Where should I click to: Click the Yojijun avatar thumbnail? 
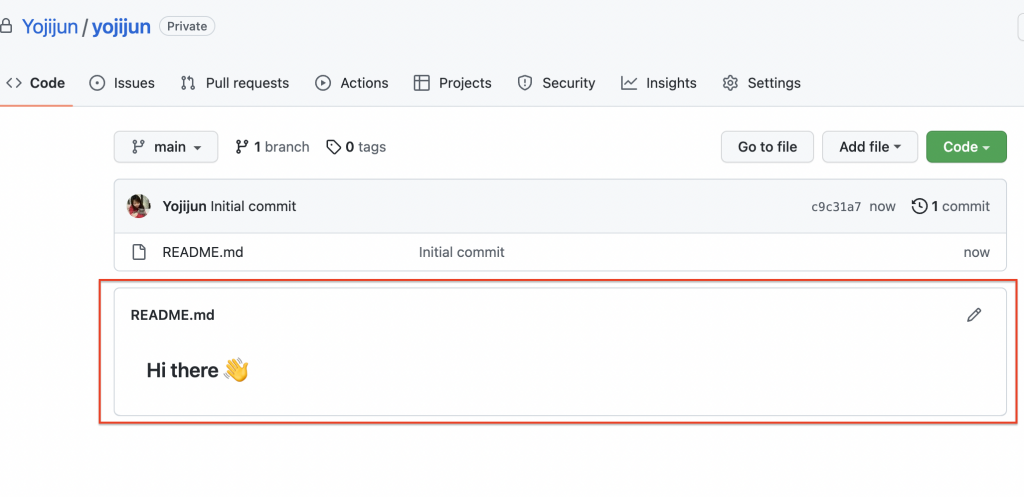click(138, 206)
